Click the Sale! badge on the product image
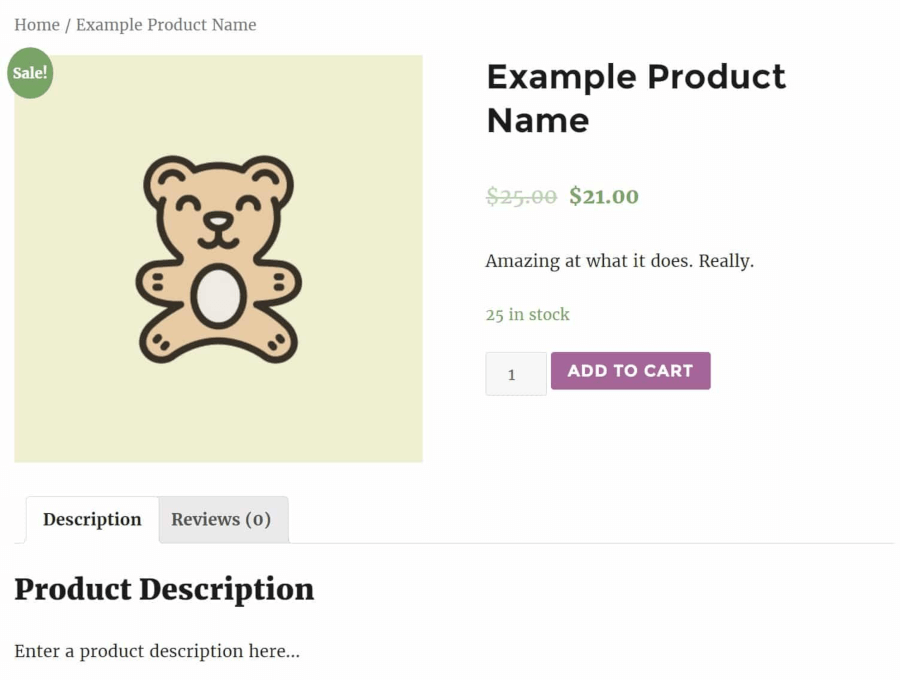The height and width of the screenshot is (680, 900). (30, 72)
